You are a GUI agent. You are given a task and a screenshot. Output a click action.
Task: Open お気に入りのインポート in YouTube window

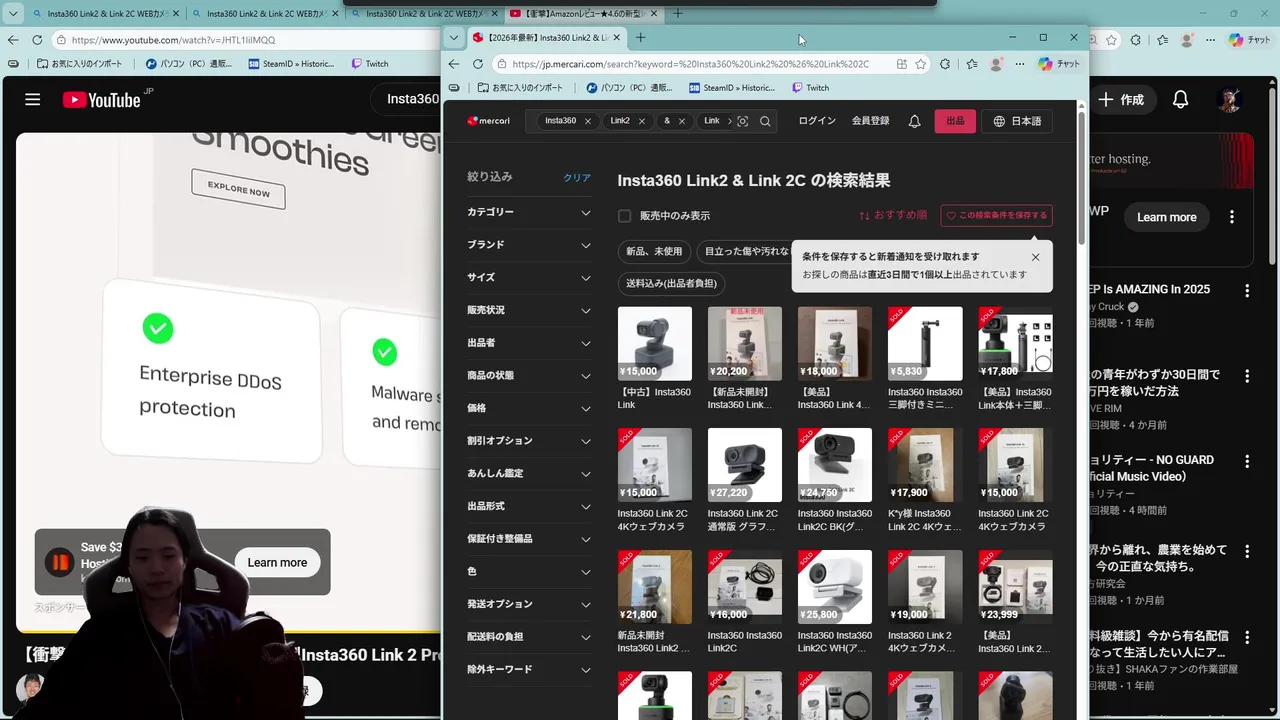click(79, 64)
